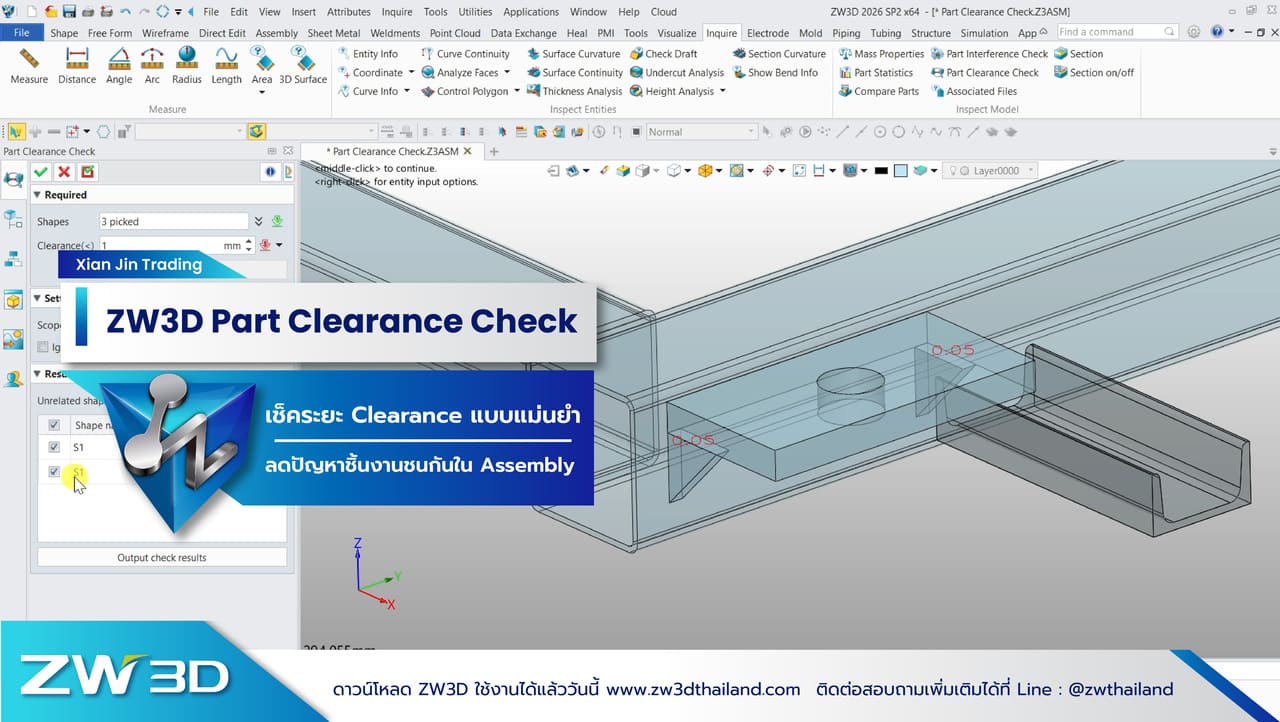Select the Angle measure tool
Image resolution: width=1280 pixels, height=722 pixels.
pyautogui.click(x=119, y=65)
